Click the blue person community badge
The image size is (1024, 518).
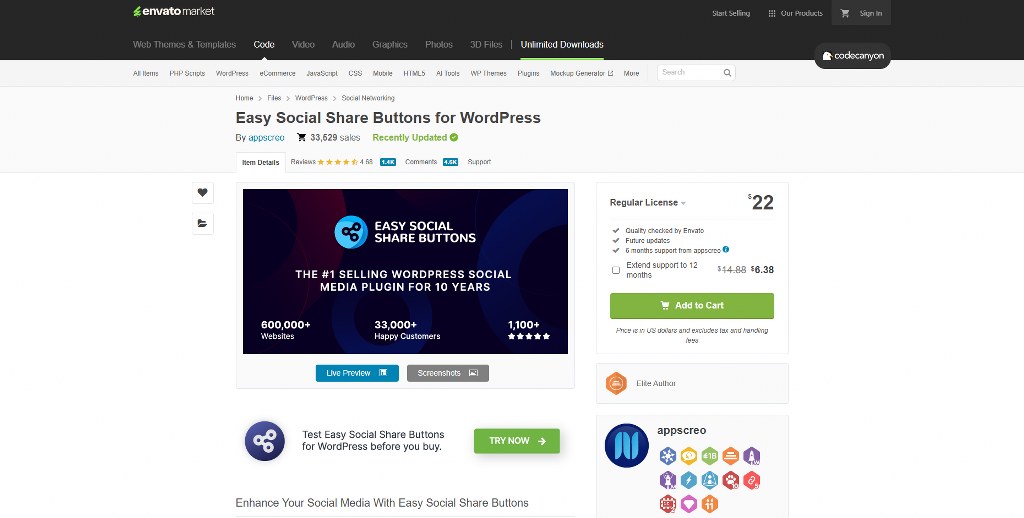tap(710, 480)
